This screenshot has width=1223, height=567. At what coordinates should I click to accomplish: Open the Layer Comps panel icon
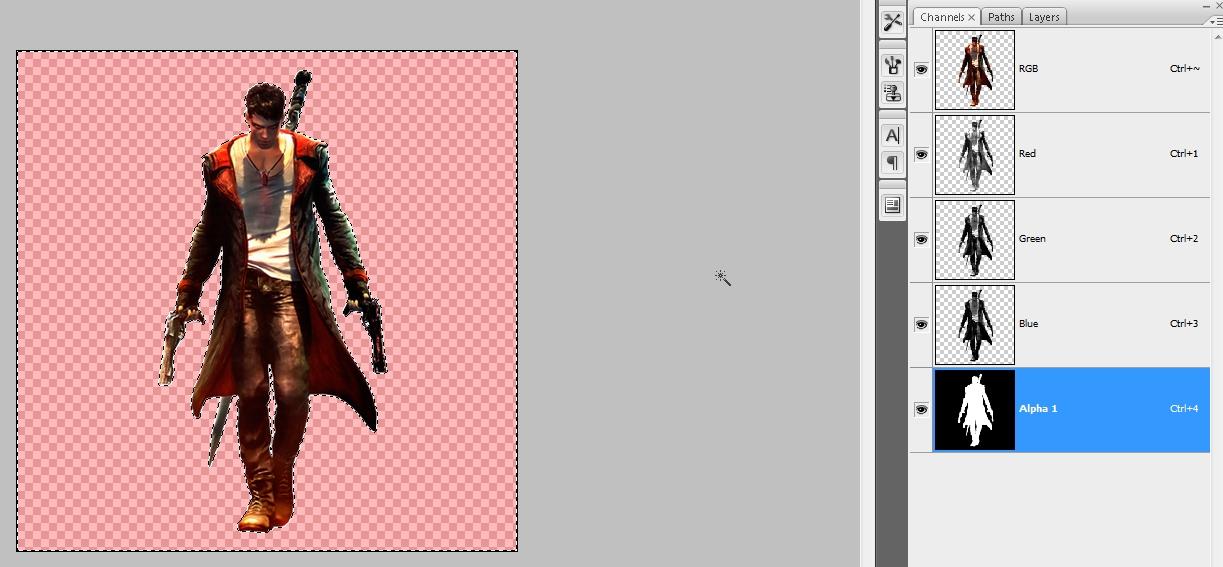tap(892, 204)
